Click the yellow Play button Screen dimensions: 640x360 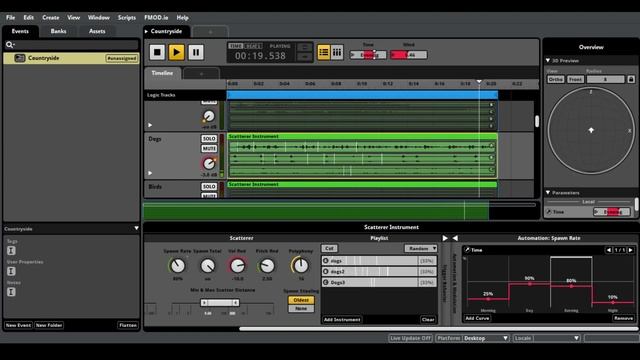point(176,52)
